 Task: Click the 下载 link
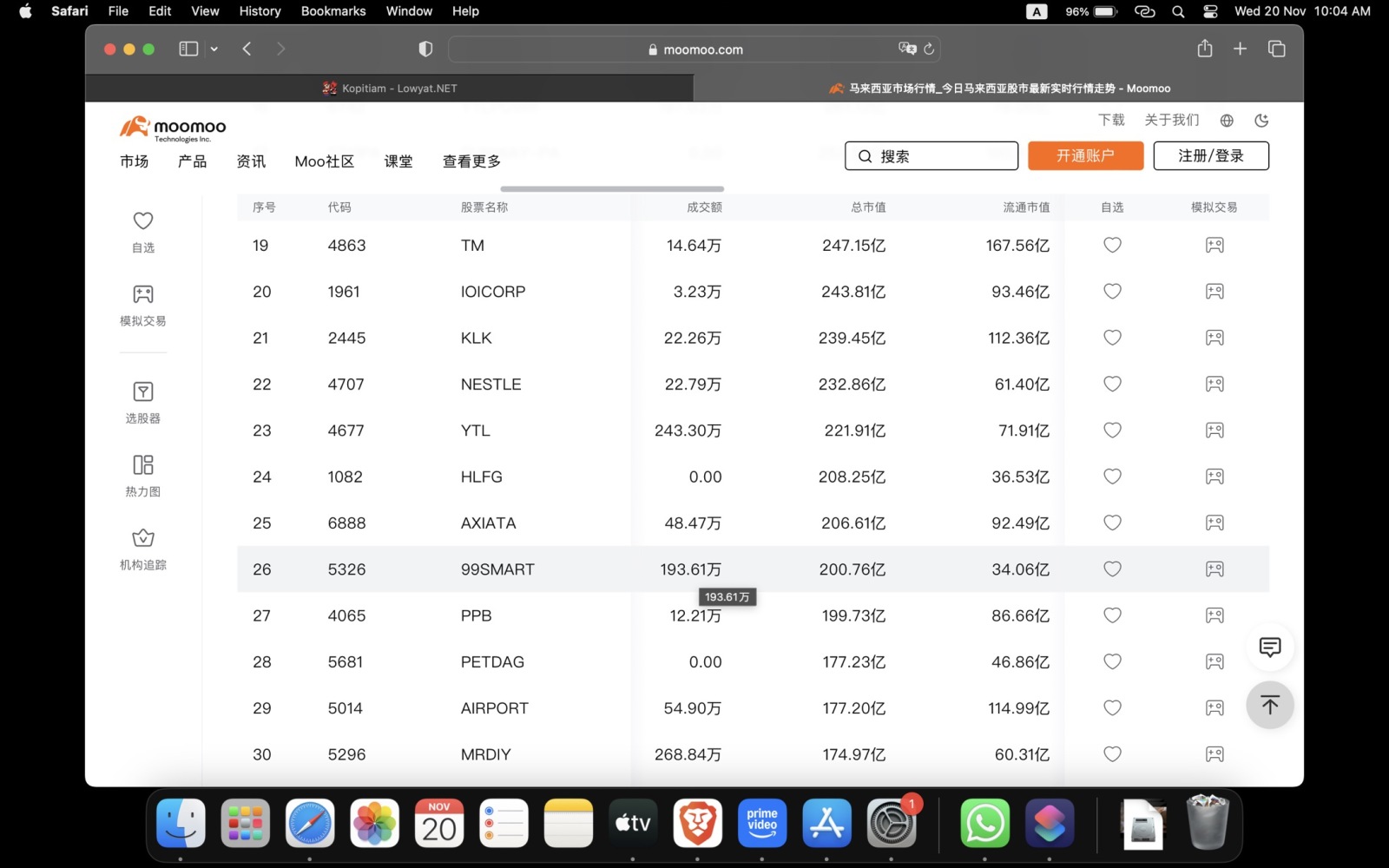[1111, 120]
